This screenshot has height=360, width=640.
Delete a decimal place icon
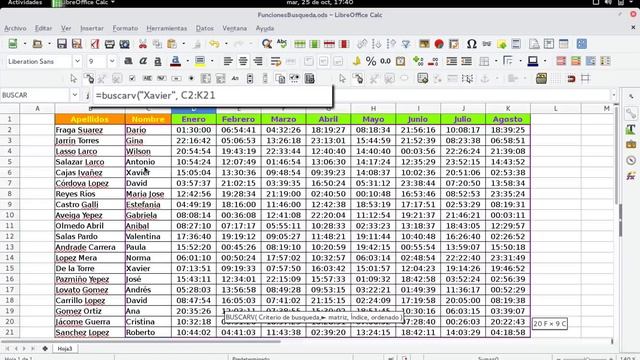(x=433, y=61)
